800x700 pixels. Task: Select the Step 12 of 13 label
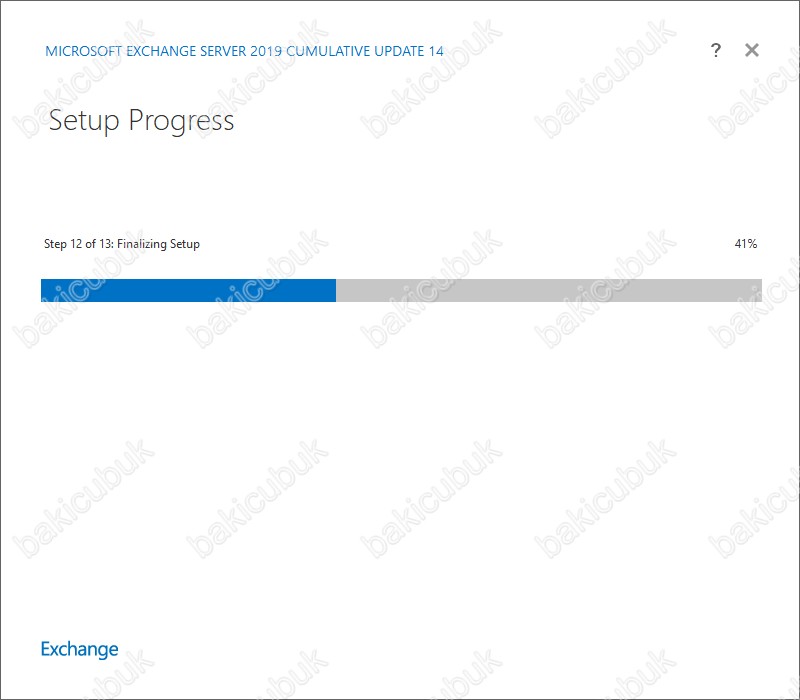(x=79, y=244)
